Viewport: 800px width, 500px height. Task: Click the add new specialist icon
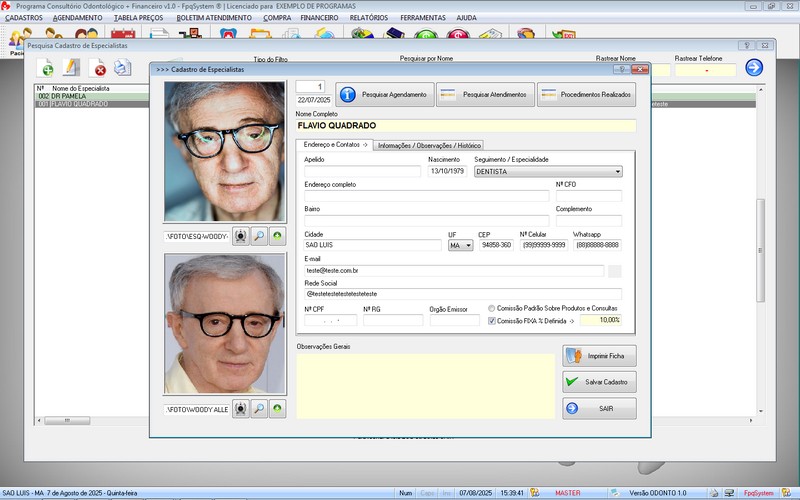click(46, 68)
